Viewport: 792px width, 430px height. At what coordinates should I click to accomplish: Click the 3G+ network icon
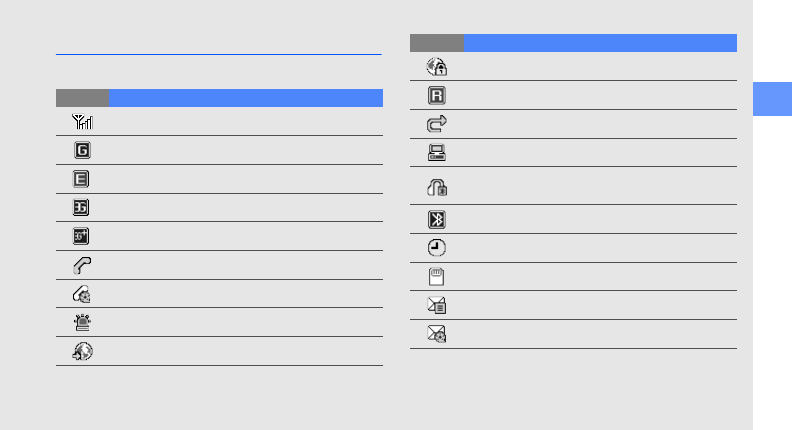click(x=82, y=236)
